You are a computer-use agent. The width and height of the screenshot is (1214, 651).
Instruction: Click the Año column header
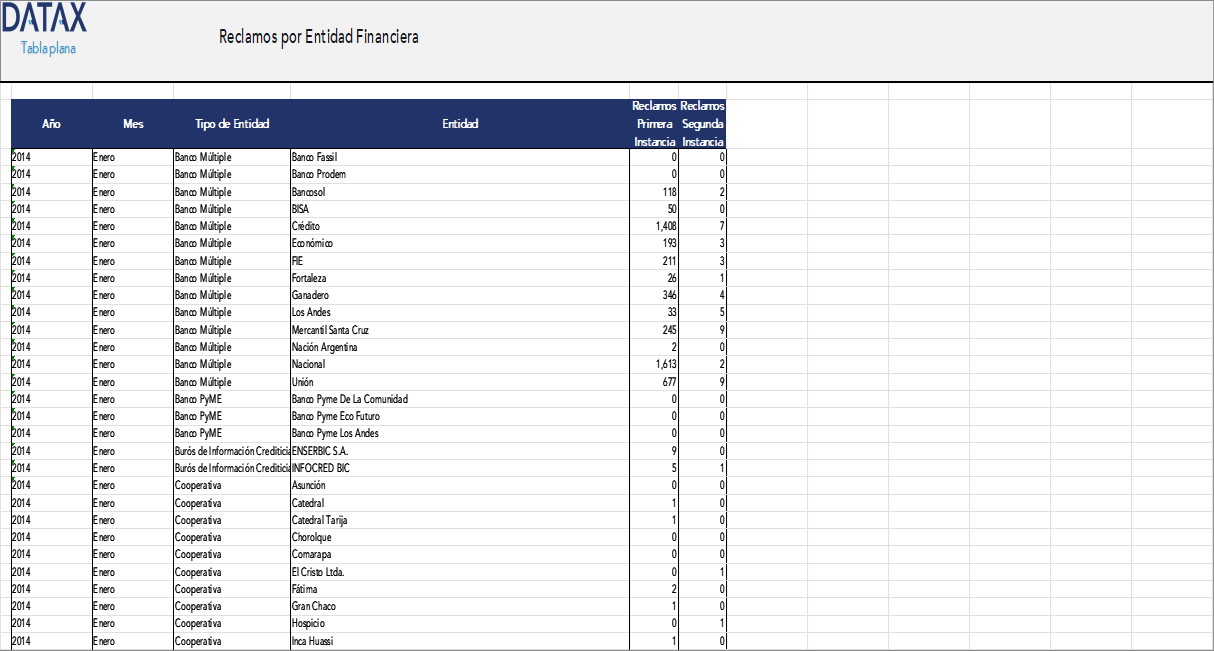pyautogui.click(x=51, y=124)
